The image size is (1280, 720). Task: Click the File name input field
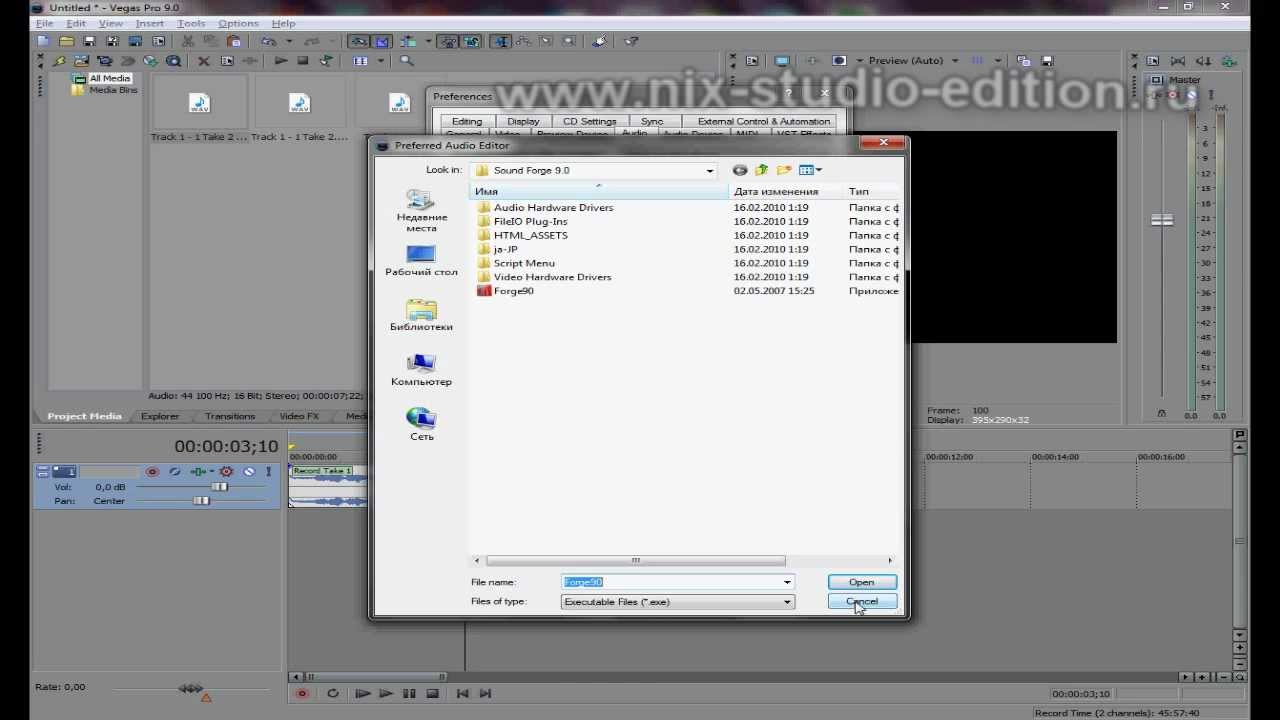click(670, 582)
